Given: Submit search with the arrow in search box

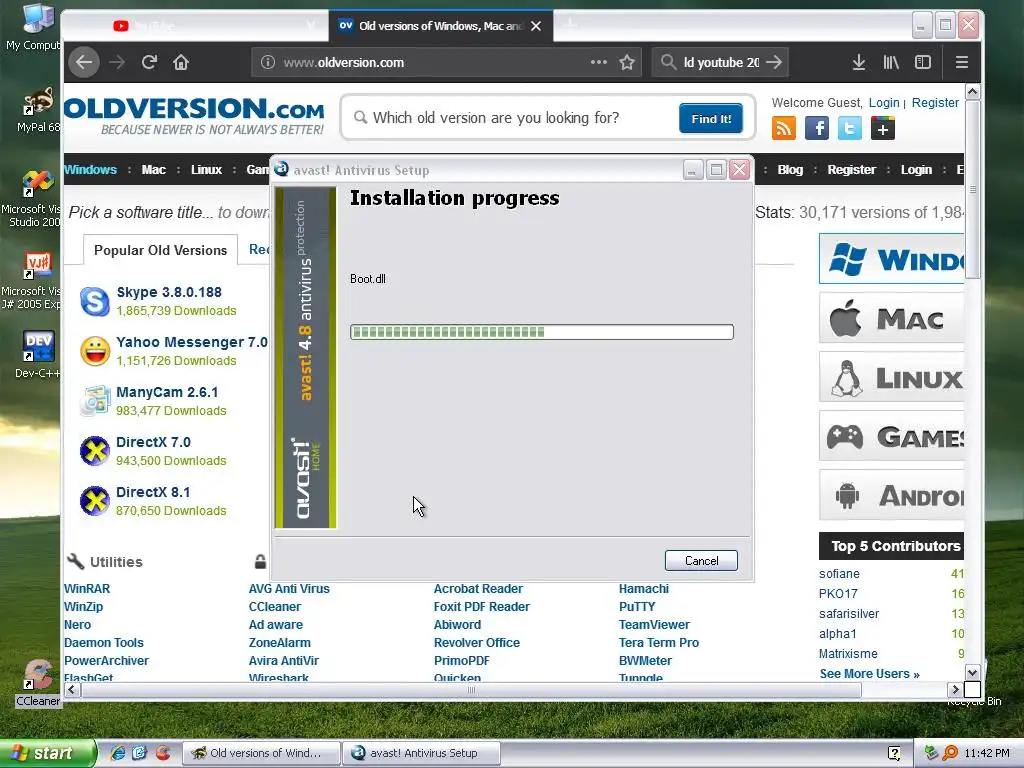Looking at the screenshot, I should (774, 62).
